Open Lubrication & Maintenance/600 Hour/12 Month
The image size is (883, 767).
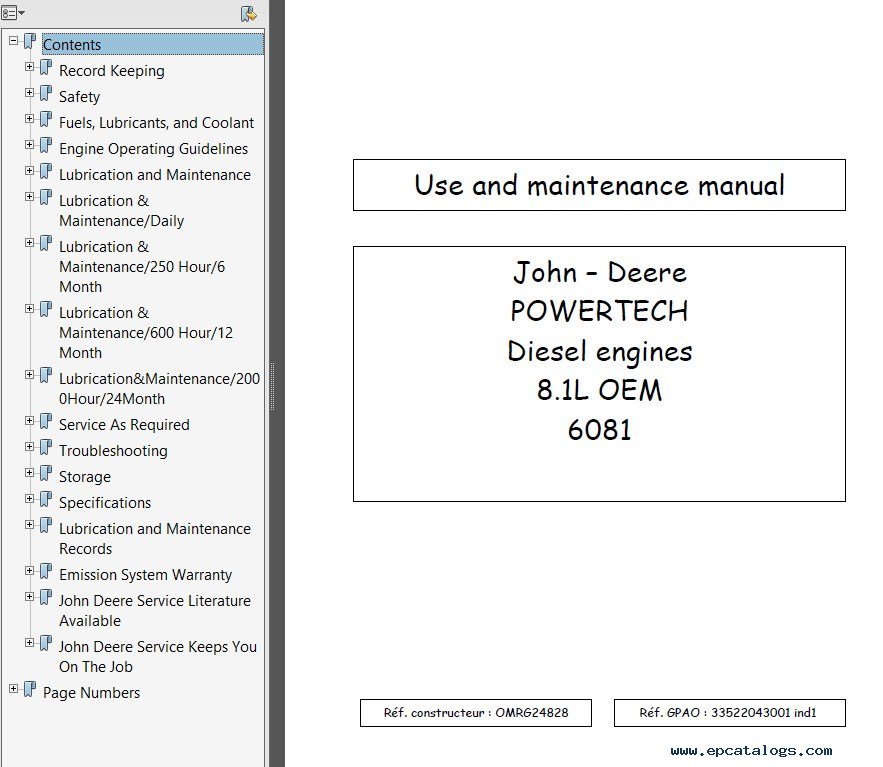pos(146,332)
